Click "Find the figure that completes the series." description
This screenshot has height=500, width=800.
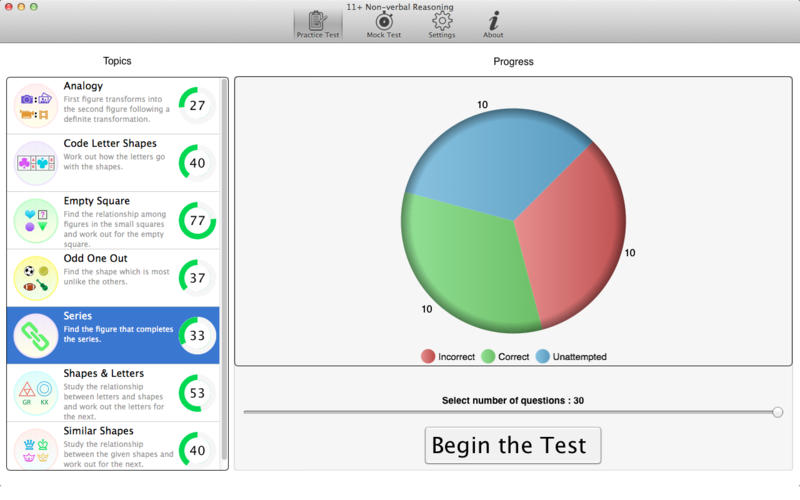[118, 334]
